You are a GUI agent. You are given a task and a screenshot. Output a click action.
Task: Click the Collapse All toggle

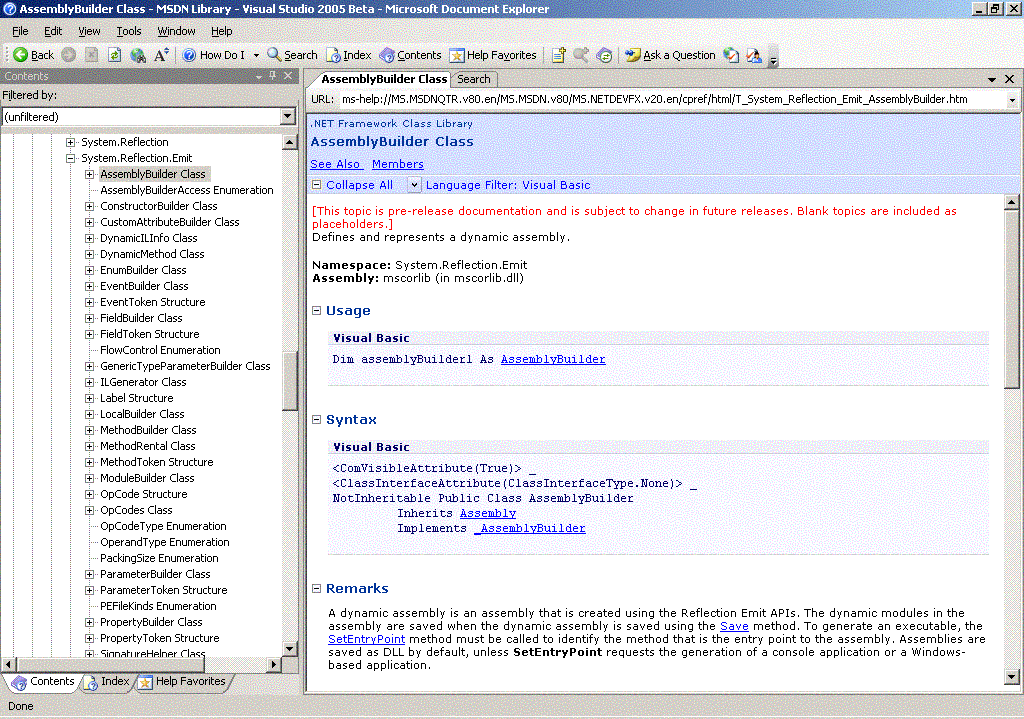point(353,185)
